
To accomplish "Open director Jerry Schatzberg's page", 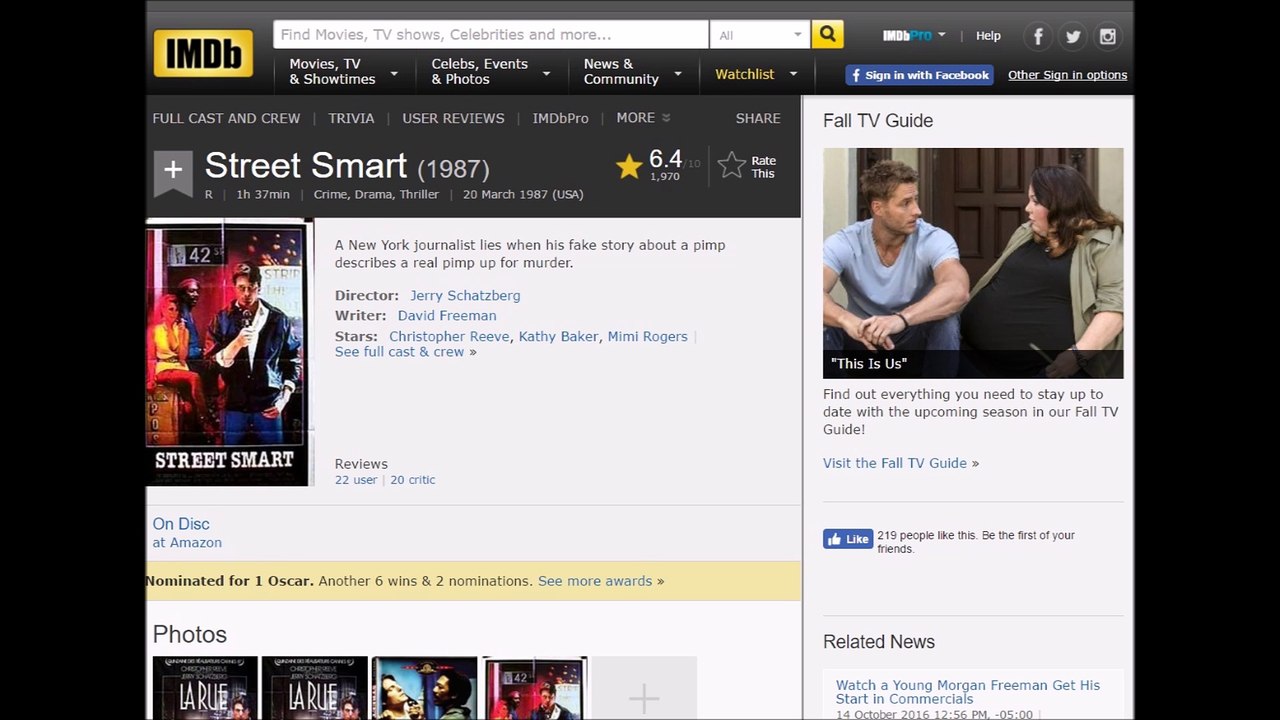I will click(x=465, y=296).
